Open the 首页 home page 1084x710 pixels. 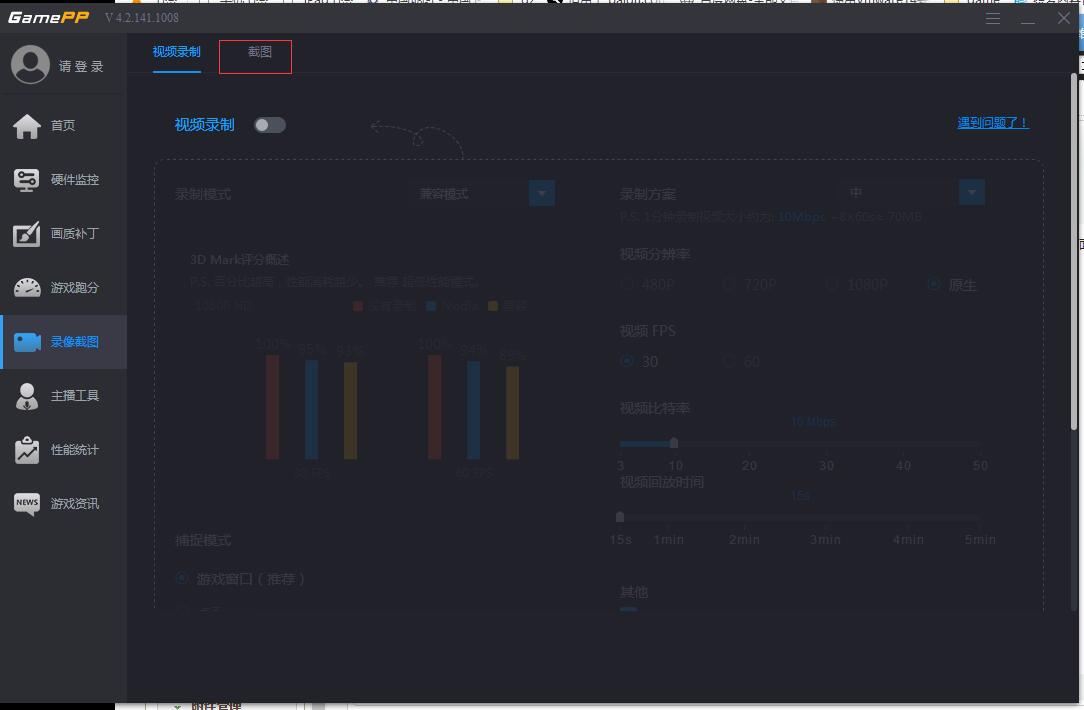(x=63, y=125)
